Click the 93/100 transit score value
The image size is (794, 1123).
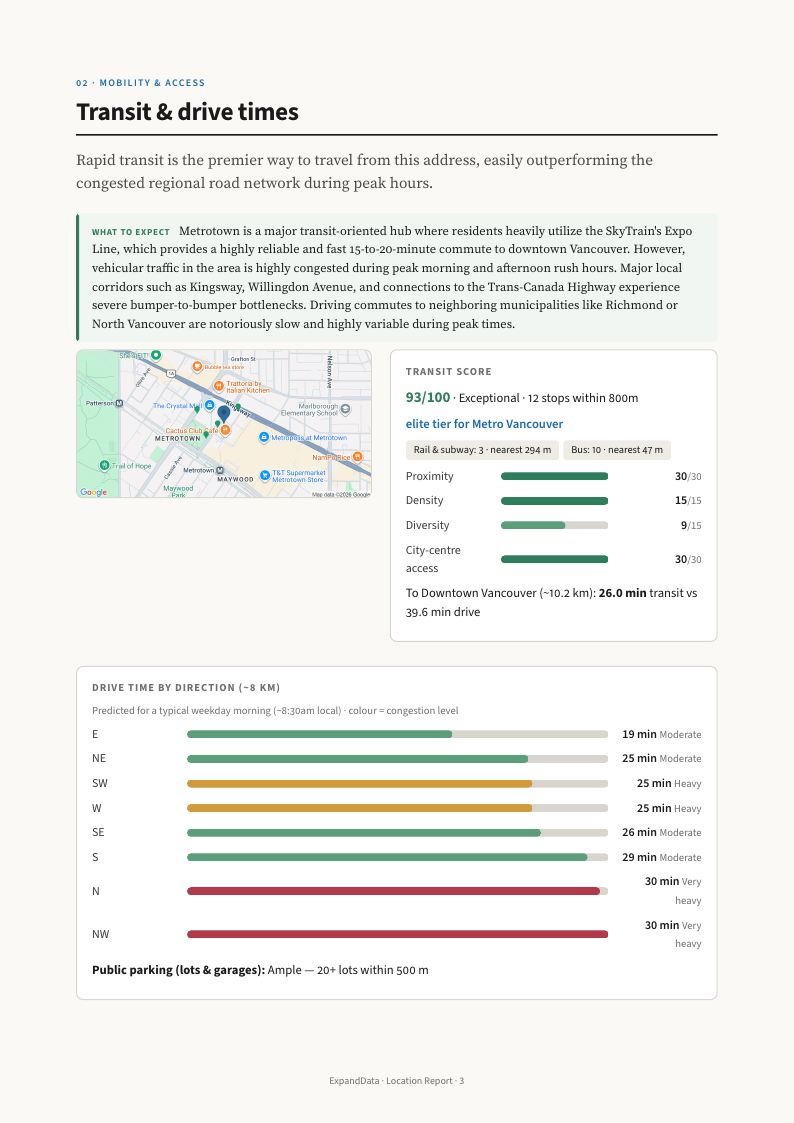[x=427, y=397]
